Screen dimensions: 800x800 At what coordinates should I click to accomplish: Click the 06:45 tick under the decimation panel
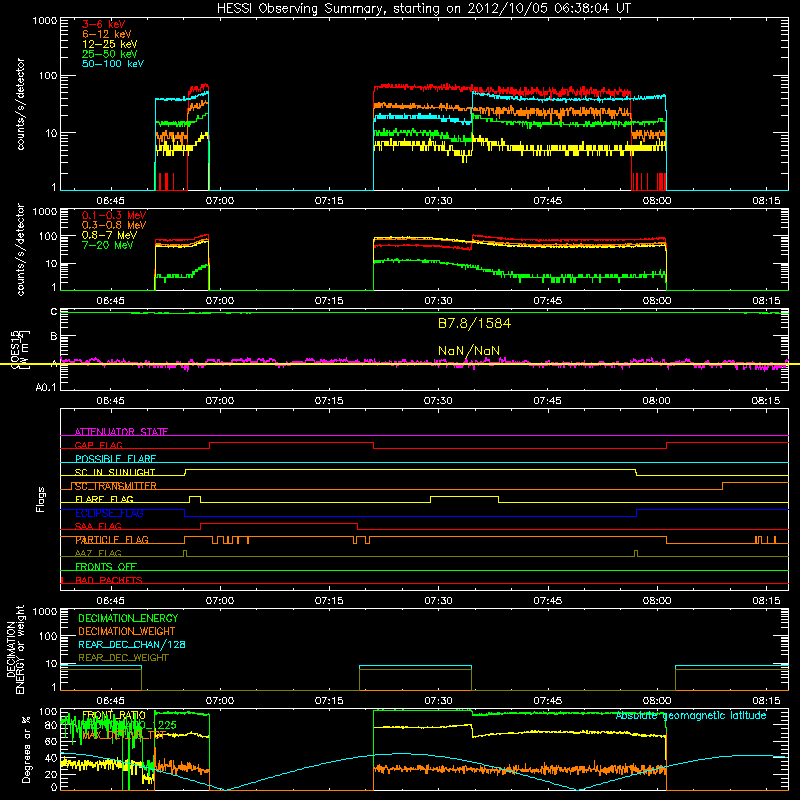[110, 701]
